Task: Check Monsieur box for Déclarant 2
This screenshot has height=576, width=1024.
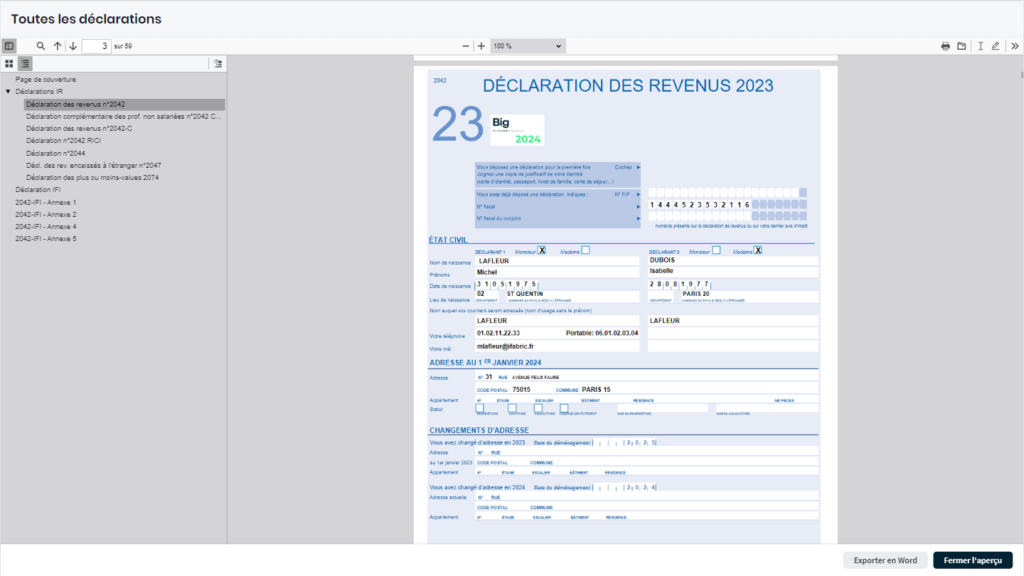Action: point(716,250)
